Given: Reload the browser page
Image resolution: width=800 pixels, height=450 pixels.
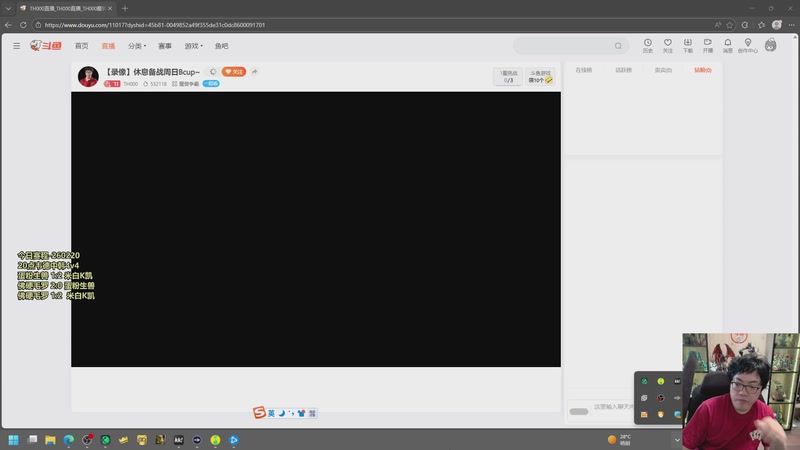Looking at the screenshot, I should [x=23, y=24].
